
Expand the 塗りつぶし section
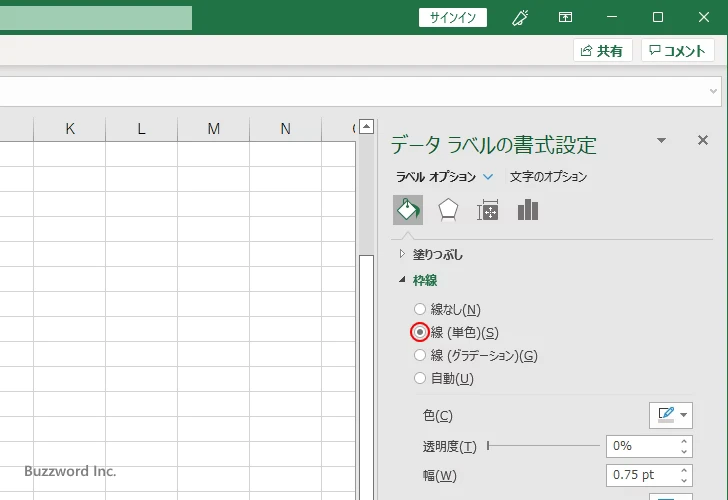[402, 254]
